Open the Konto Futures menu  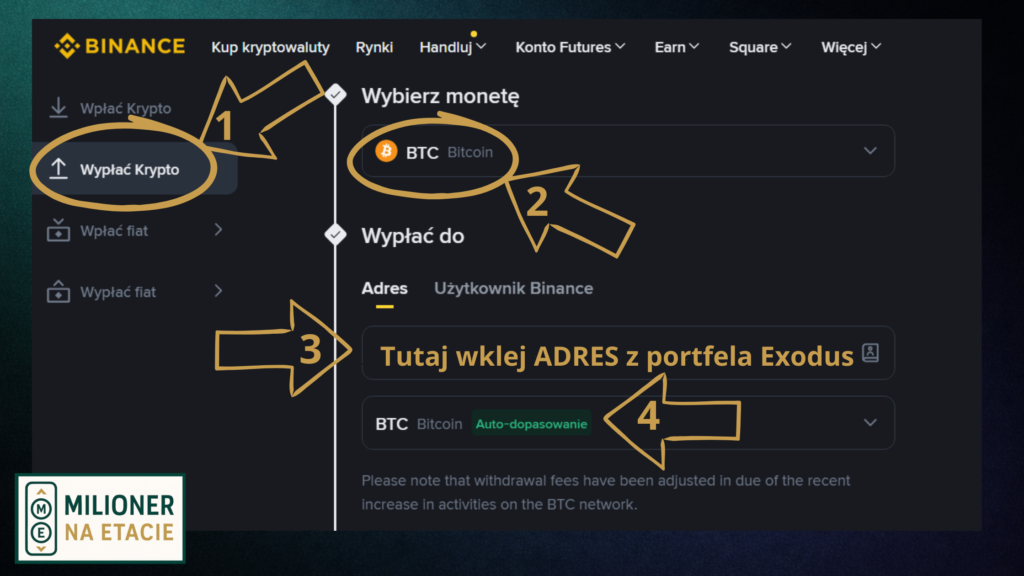[x=570, y=47]
